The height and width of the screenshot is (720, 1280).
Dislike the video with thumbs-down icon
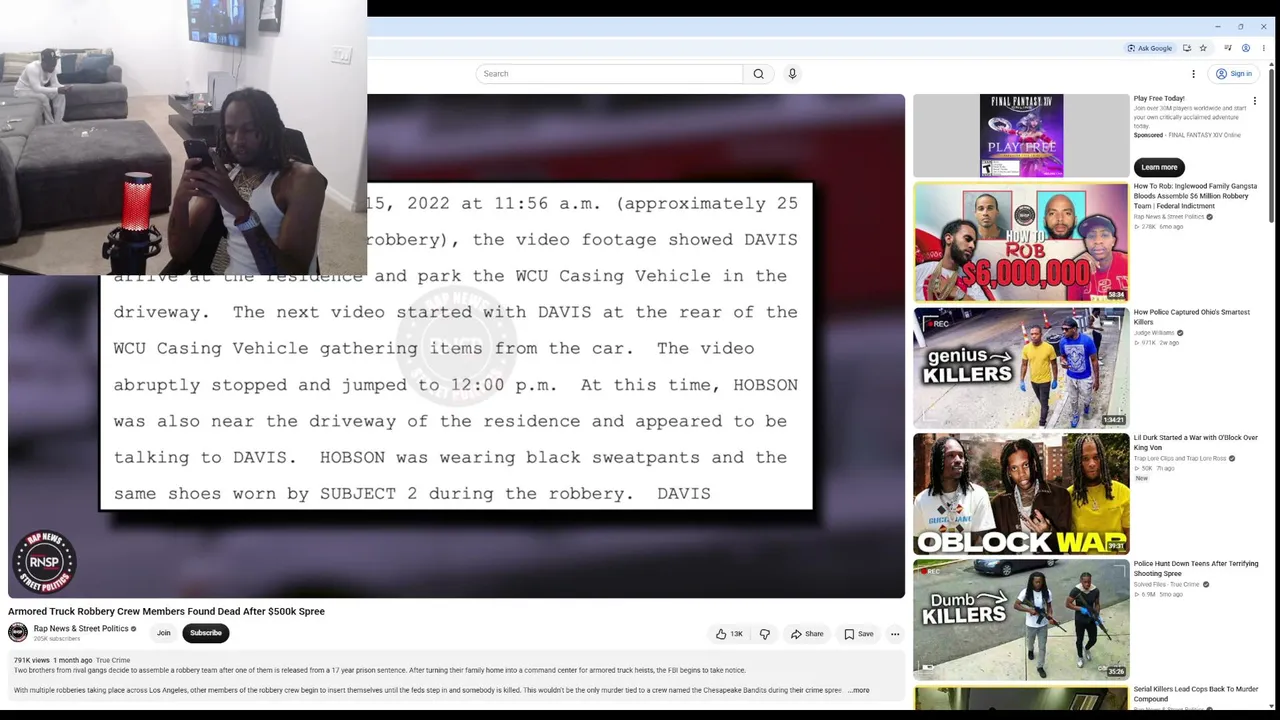[x=765, y=634]
